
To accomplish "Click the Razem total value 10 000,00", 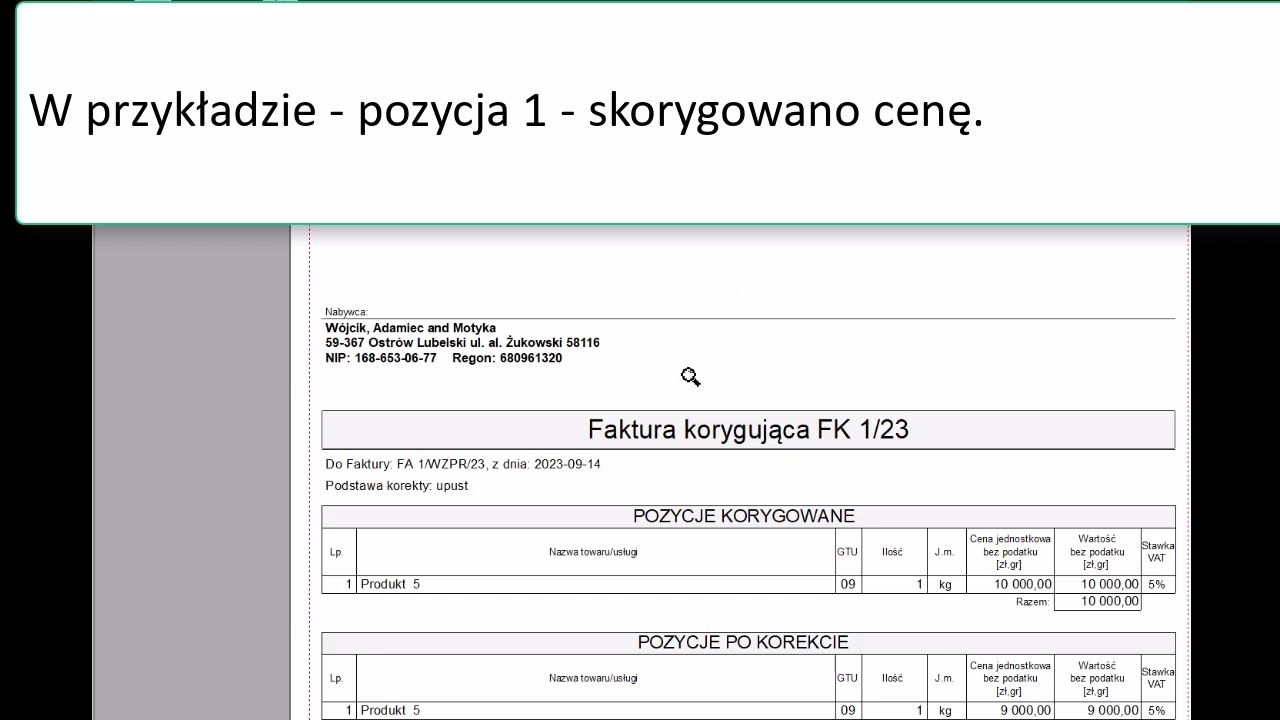I will coord(1110,601).
